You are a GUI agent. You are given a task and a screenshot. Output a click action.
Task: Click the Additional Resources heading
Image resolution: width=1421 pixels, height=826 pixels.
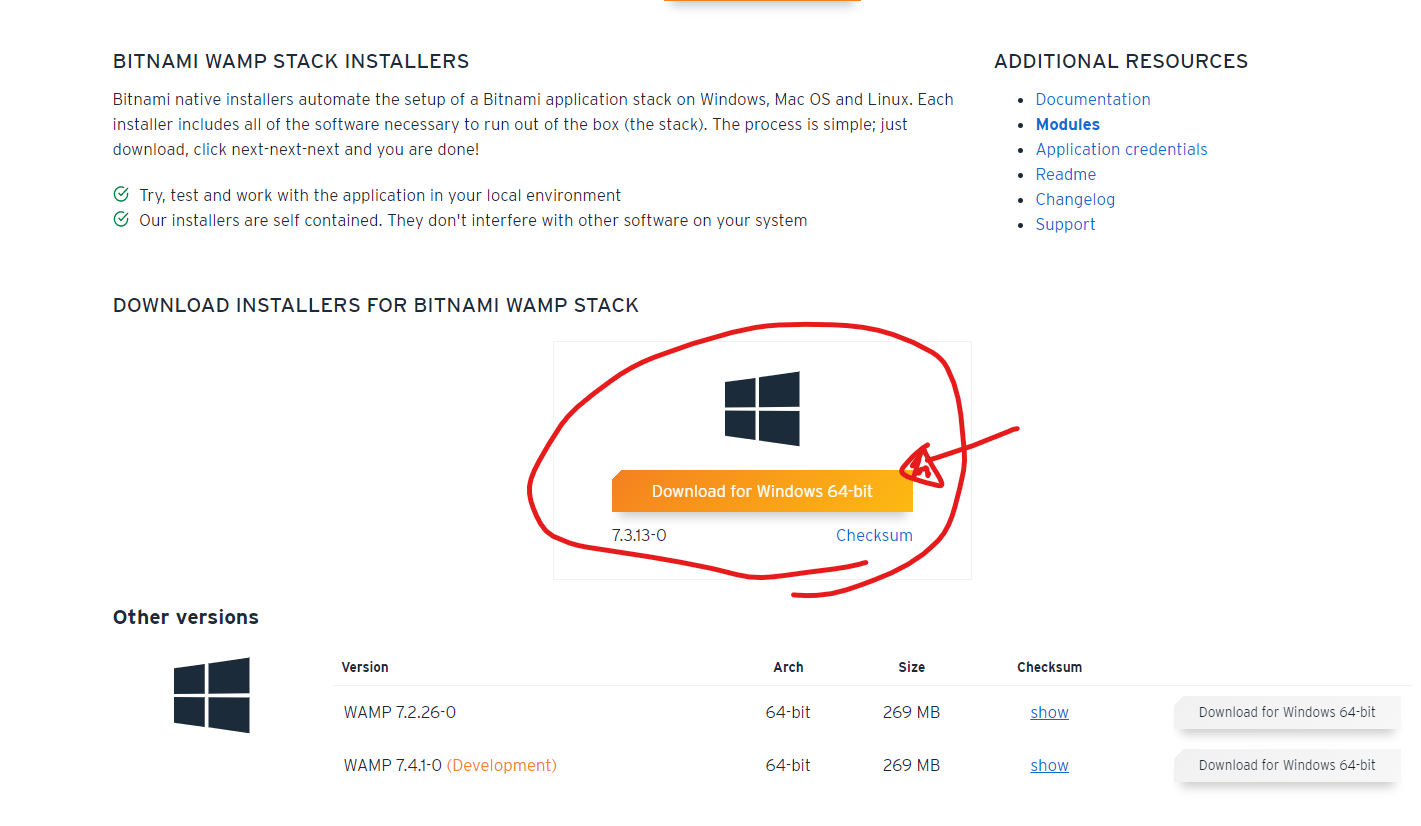point(1121,61)
